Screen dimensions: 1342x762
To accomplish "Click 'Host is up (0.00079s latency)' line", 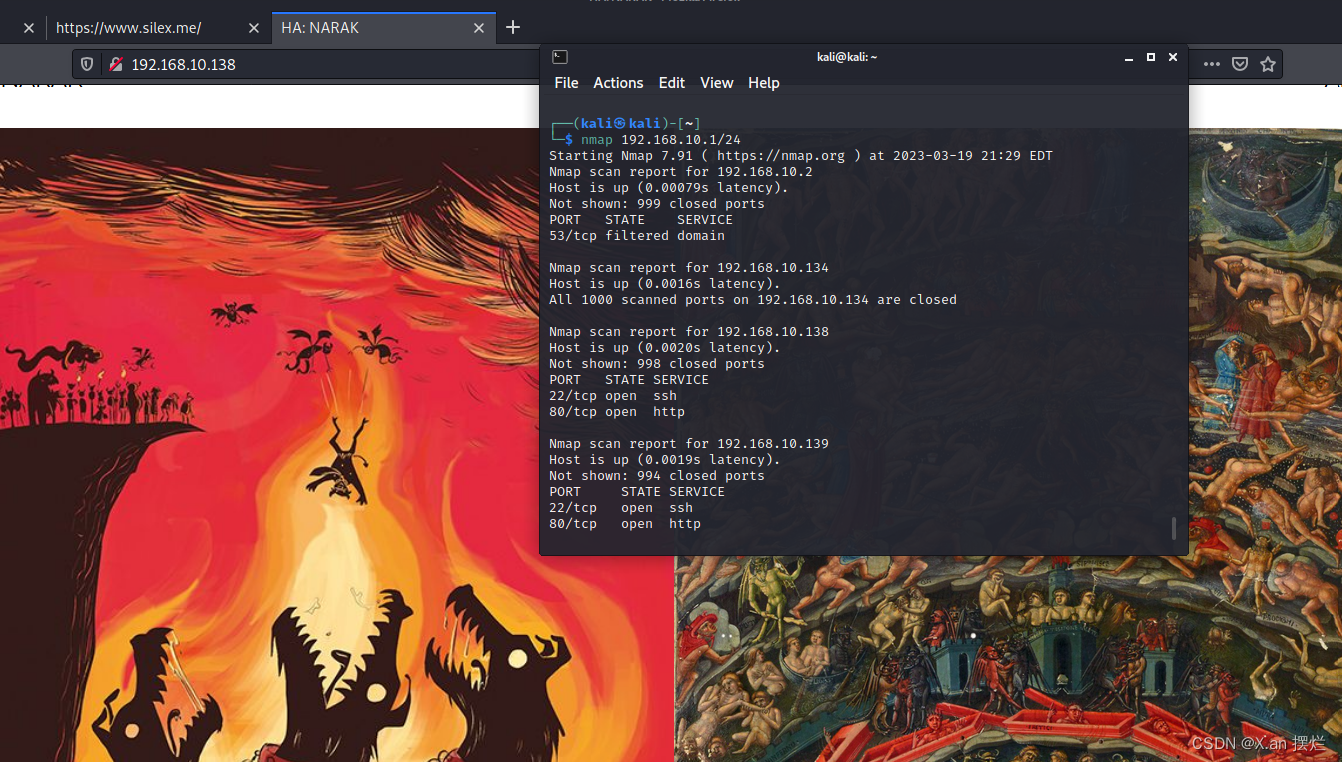I will click(x=669, y=188).
